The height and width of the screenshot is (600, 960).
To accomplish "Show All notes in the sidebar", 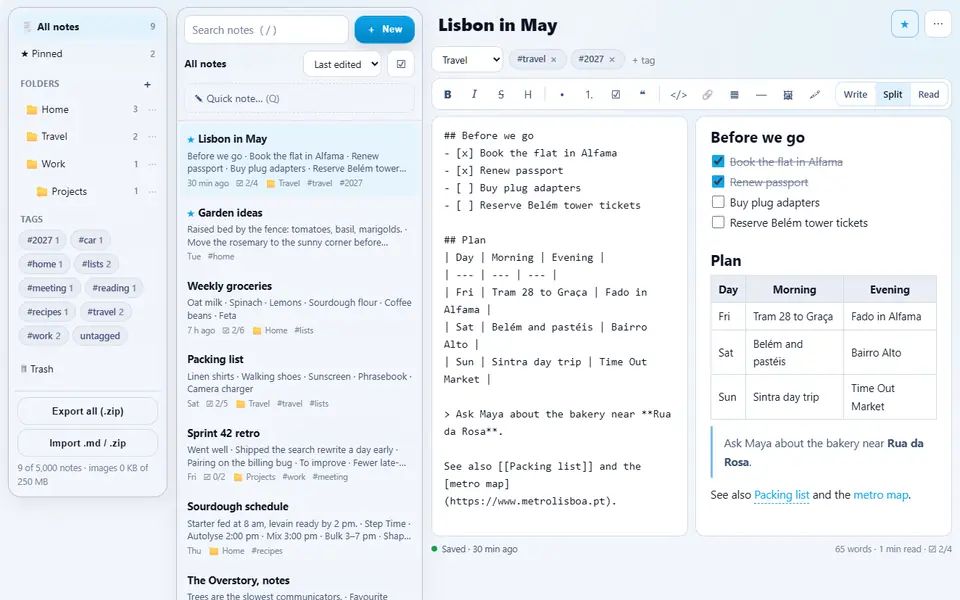I will coord(88,27).
